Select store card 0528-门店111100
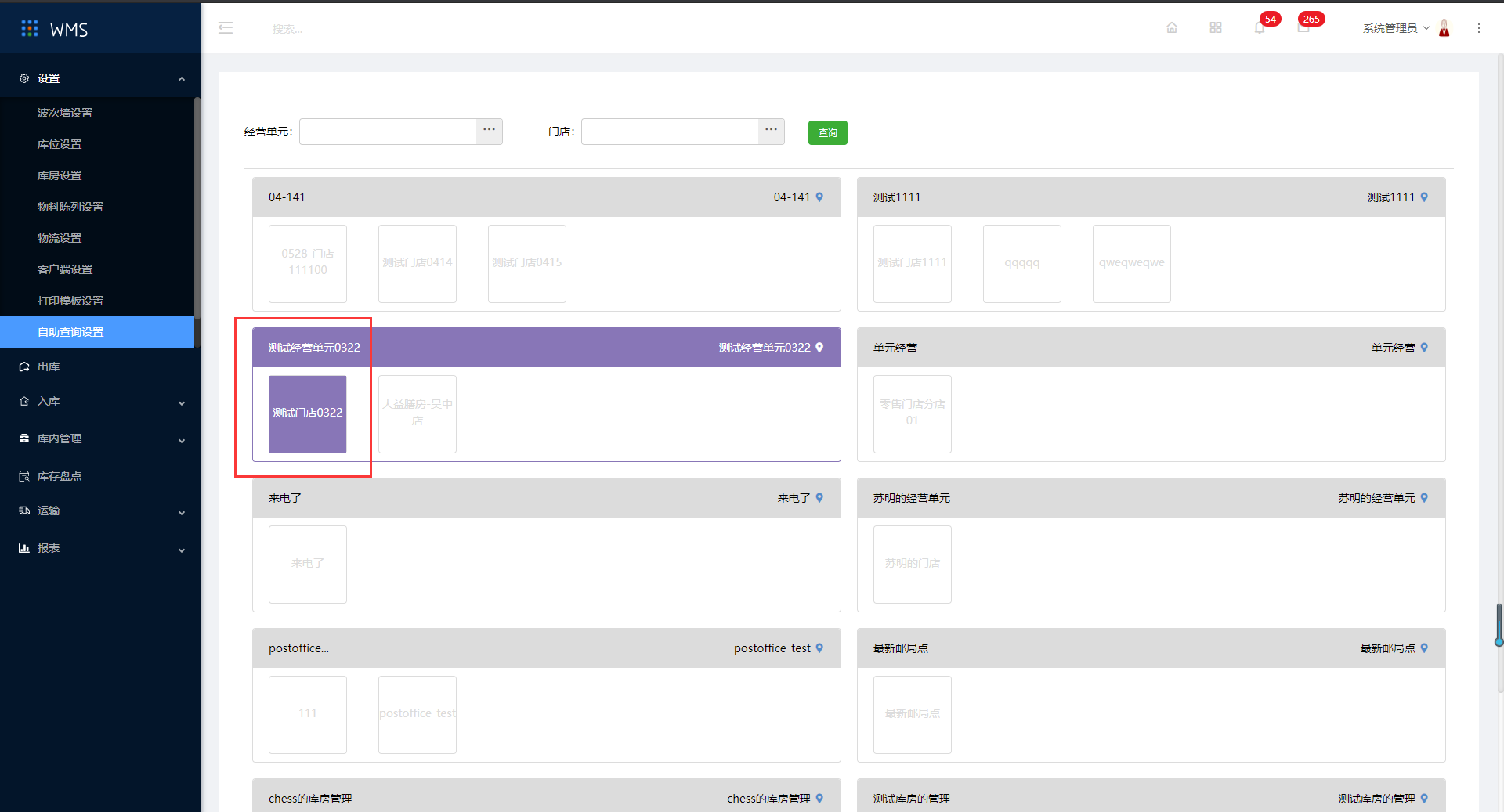 308,264
